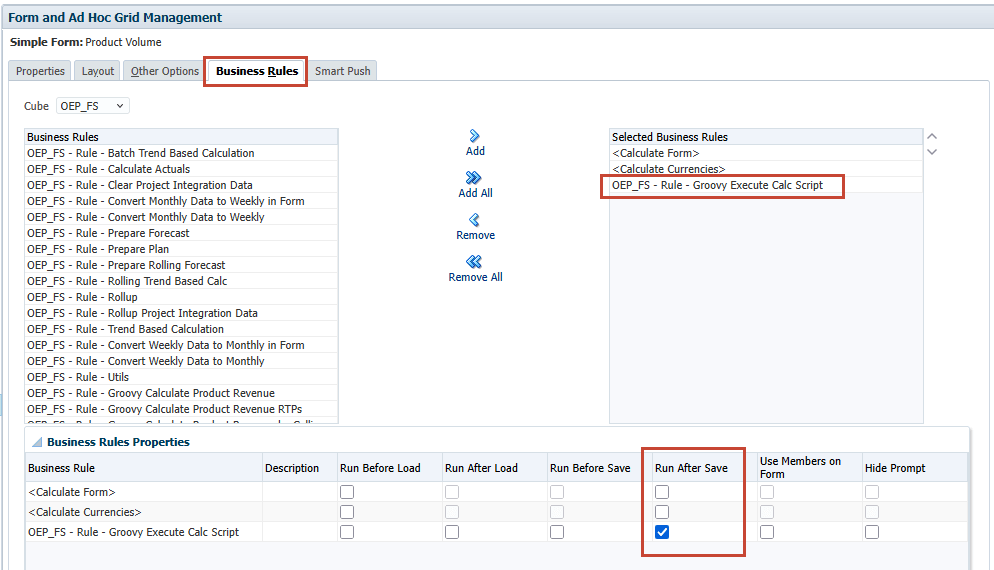Select rule Clear Project Integration Data

point(181,185)
